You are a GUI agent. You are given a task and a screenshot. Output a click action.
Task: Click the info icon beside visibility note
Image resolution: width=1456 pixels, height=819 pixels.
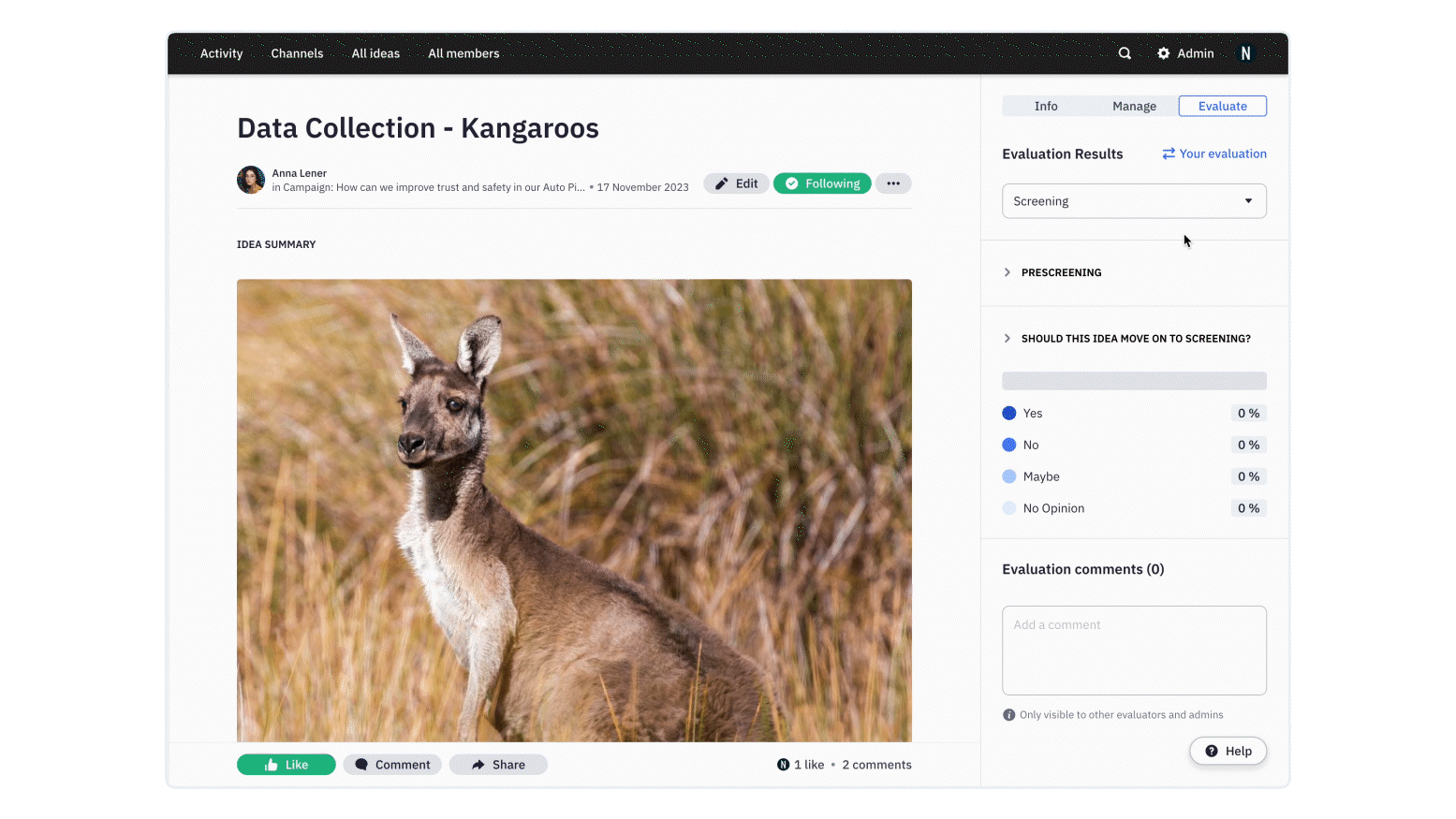tap(1008, 715)
